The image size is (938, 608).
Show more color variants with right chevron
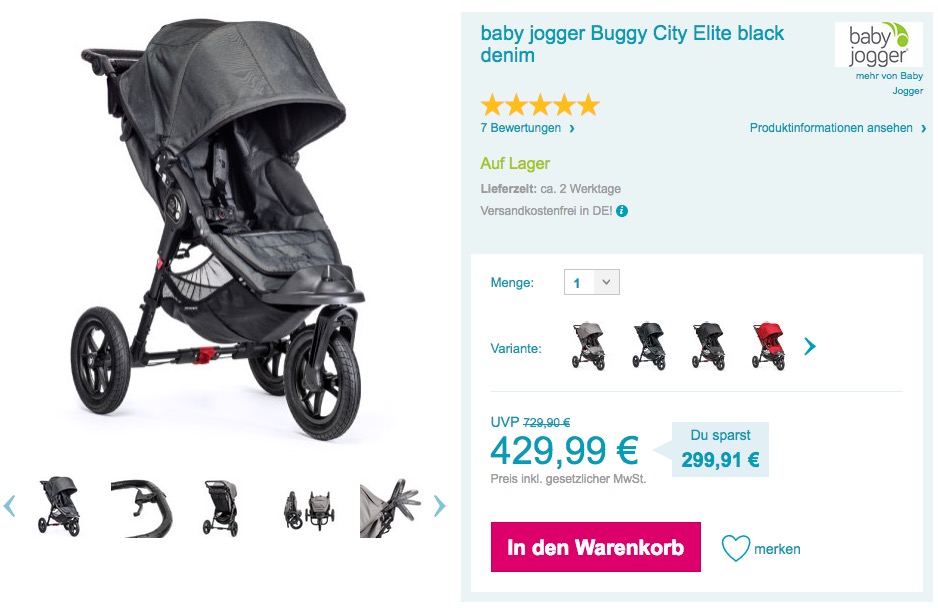[x=810, y=346]
